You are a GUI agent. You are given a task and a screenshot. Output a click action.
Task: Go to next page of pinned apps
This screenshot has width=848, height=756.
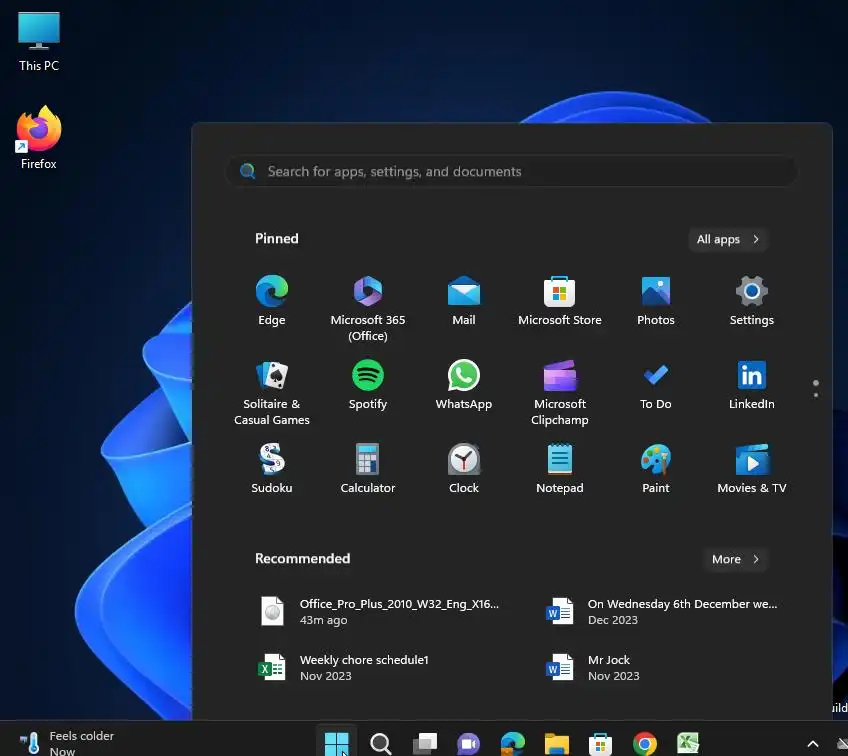816,395
